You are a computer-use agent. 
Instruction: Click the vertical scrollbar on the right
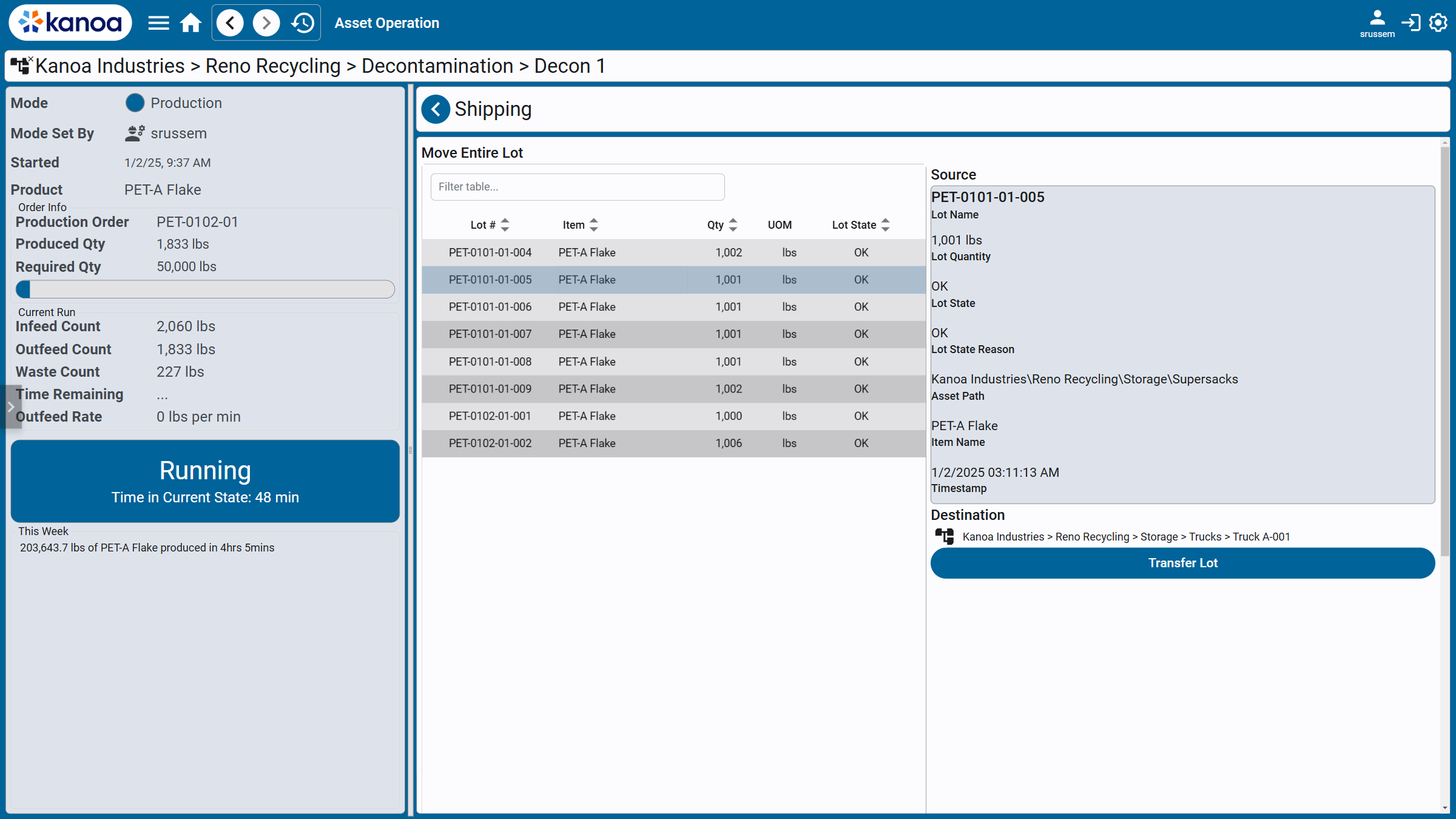[x=1444, y=352]
